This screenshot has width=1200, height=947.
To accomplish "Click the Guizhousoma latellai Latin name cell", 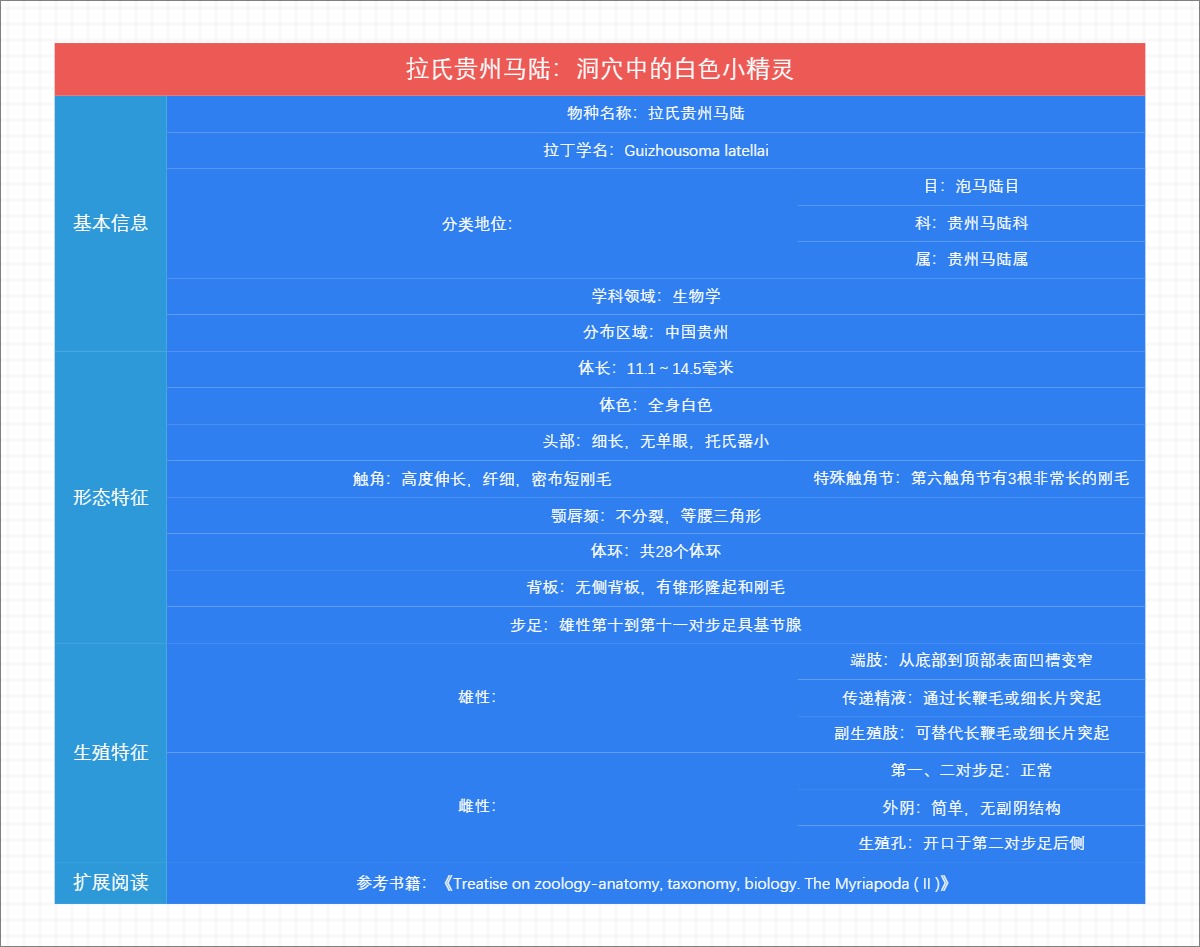I will tap(655, 151).
